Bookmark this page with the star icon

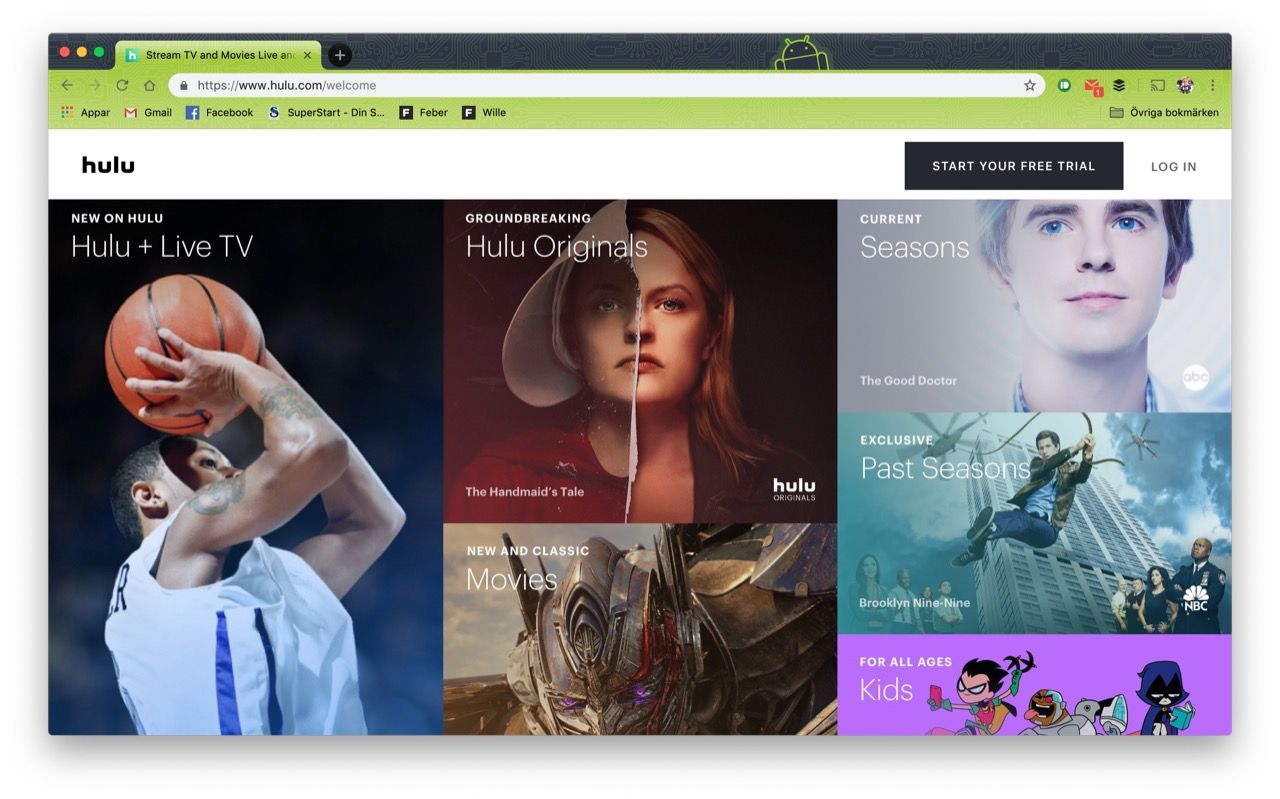click(1030, 86)
